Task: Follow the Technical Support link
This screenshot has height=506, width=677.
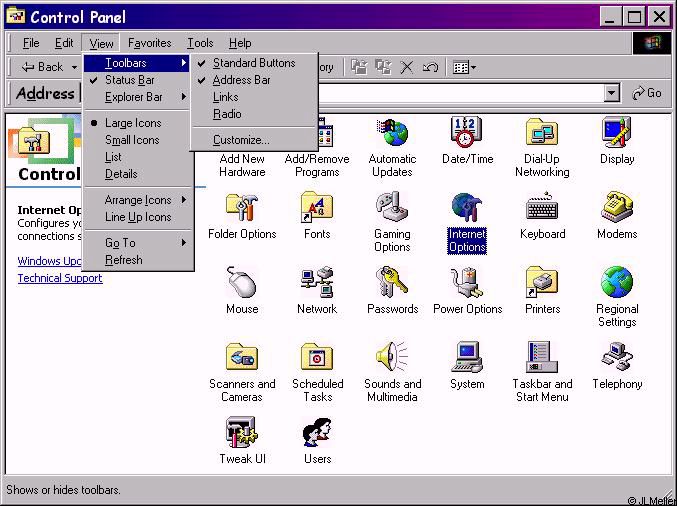Action: (60, 278)
